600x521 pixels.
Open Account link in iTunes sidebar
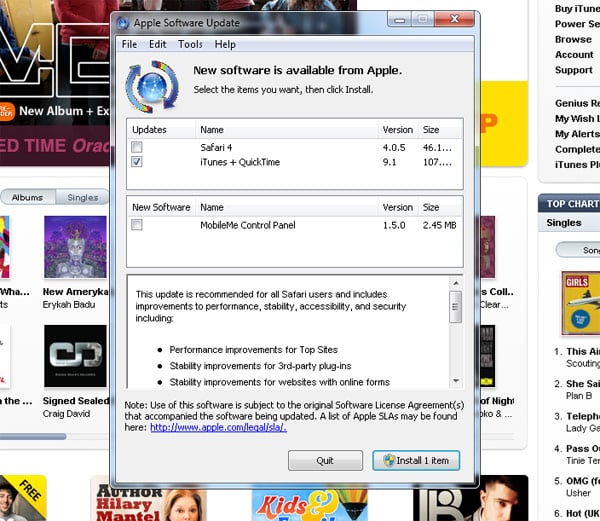(574, 55)
